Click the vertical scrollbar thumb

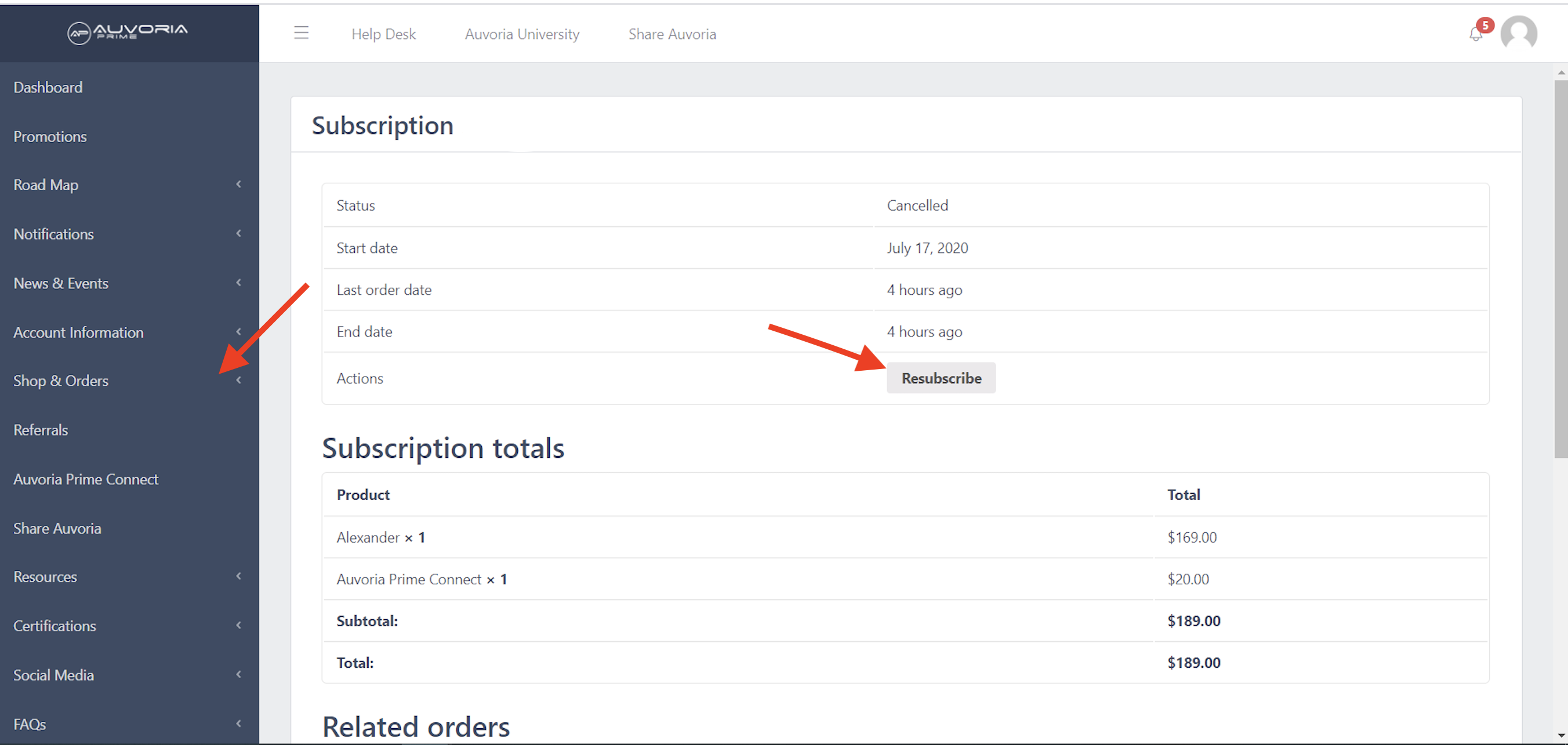tap(1560, 268)
